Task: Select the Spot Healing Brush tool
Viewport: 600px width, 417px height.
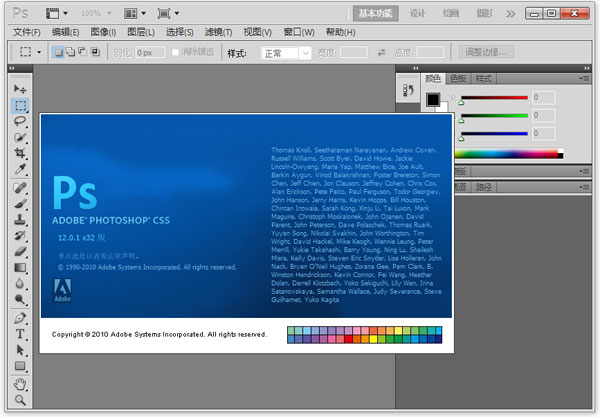Action: (20, 188)
